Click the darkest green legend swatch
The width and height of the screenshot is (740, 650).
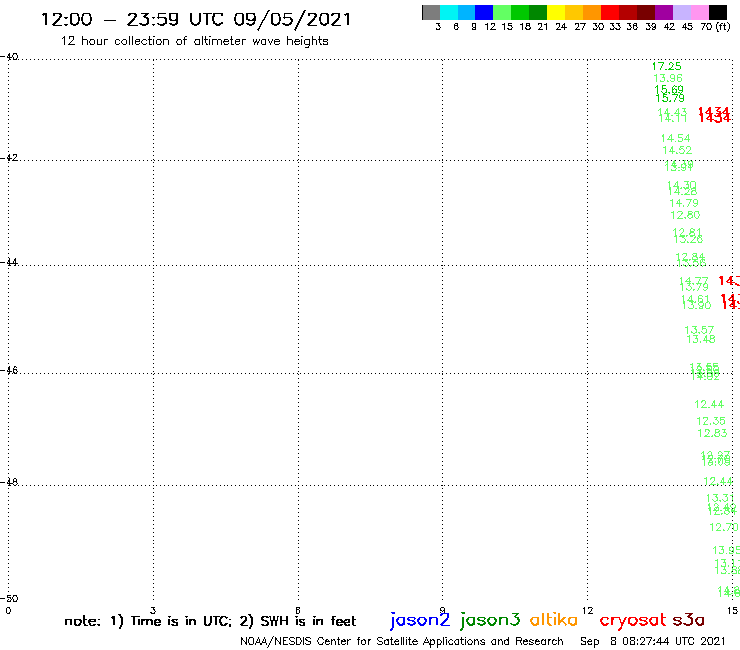pyautogui.click(x=538, y=12)
